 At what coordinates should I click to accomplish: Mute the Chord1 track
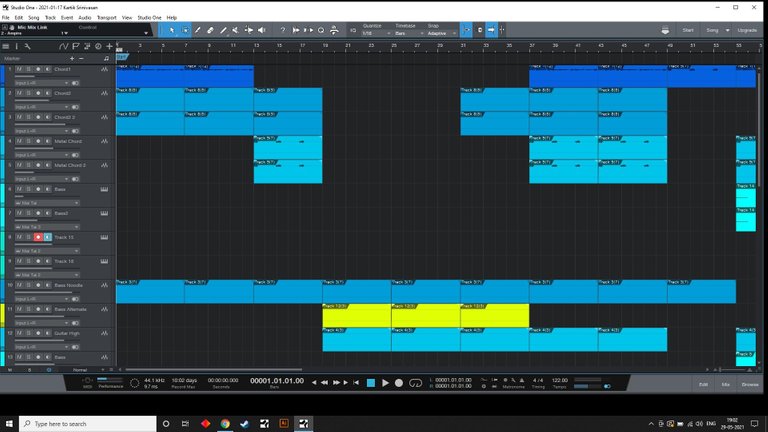point(19,69)
